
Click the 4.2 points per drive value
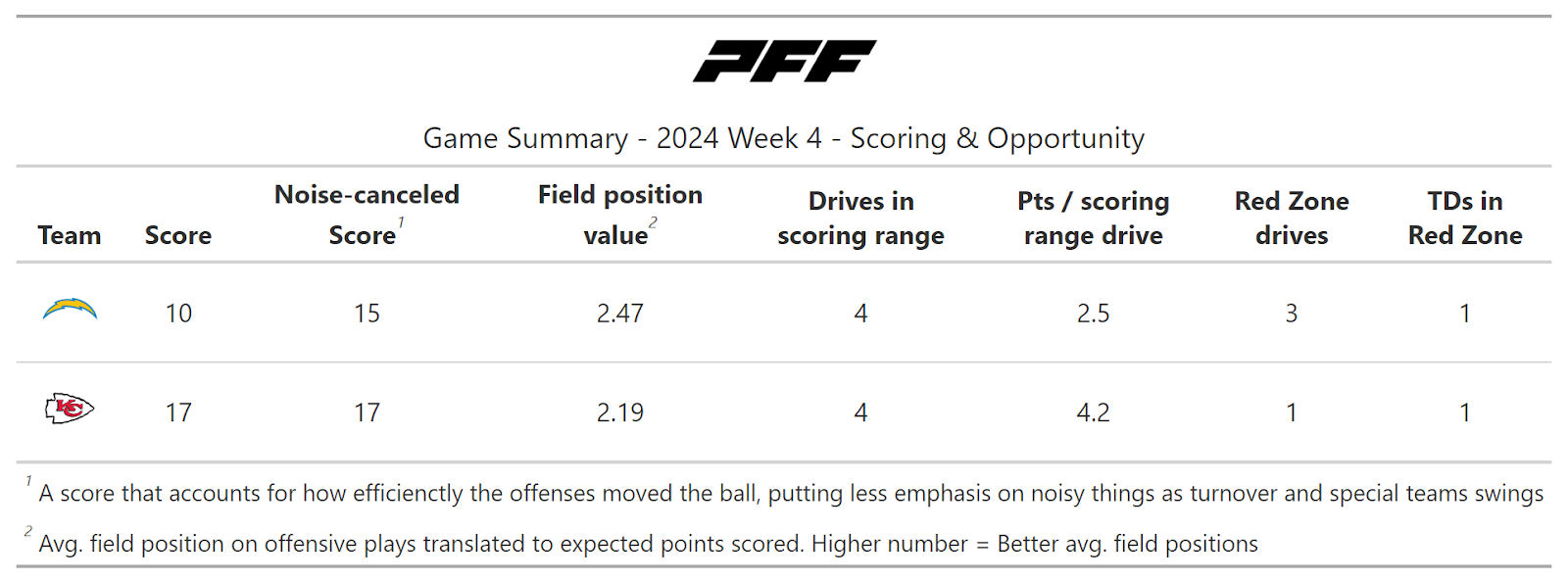pyautogui.click(x=1093, y=412)
